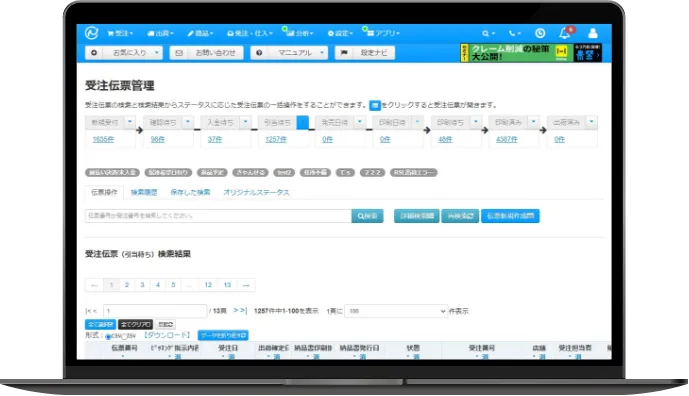Open the 1635件 count link
Screen dimensions: 689x396
coord(103,139)
